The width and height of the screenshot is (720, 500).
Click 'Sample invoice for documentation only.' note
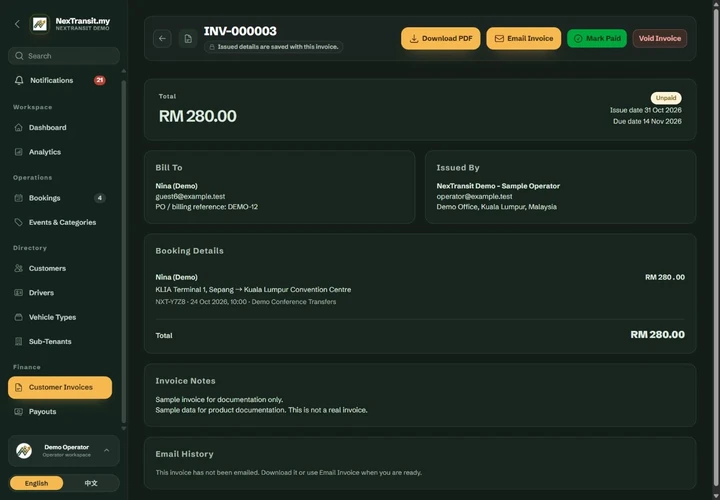(219, 399)
